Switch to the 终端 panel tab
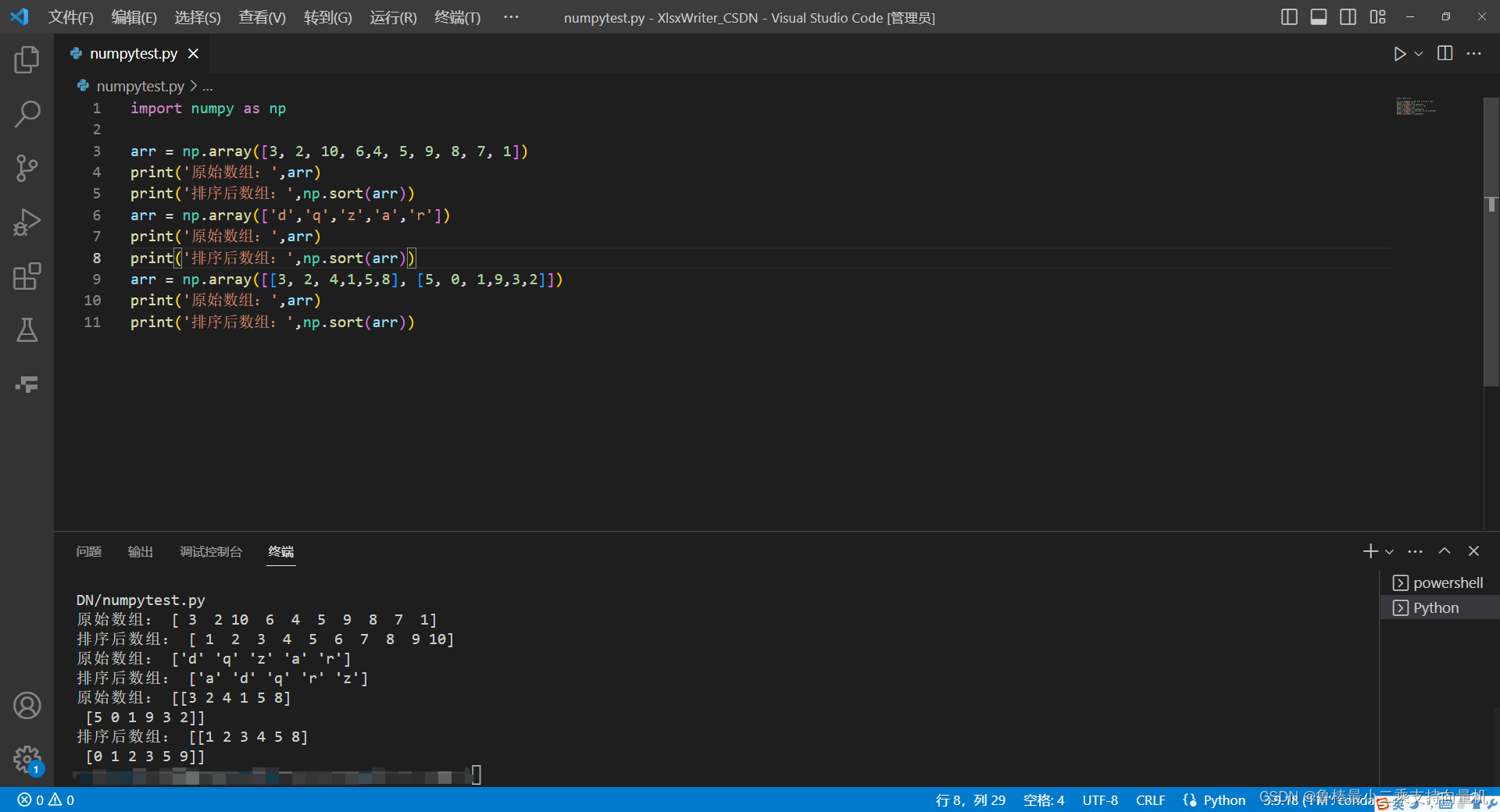 click(281, 552)
